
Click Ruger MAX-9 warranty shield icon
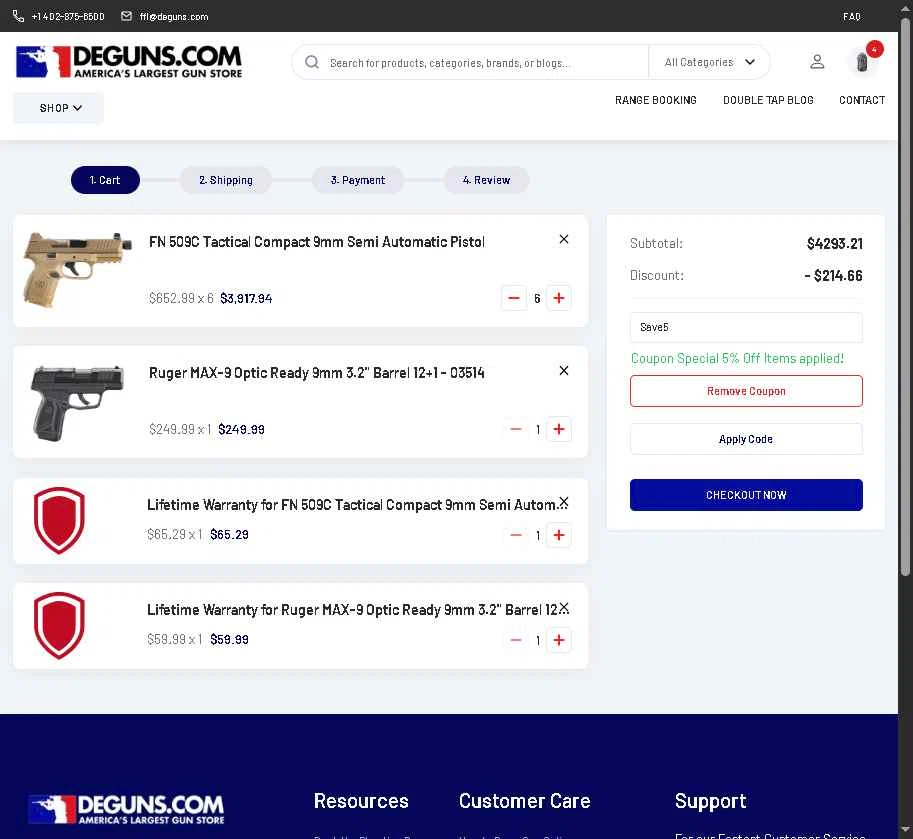click(59, 626)
